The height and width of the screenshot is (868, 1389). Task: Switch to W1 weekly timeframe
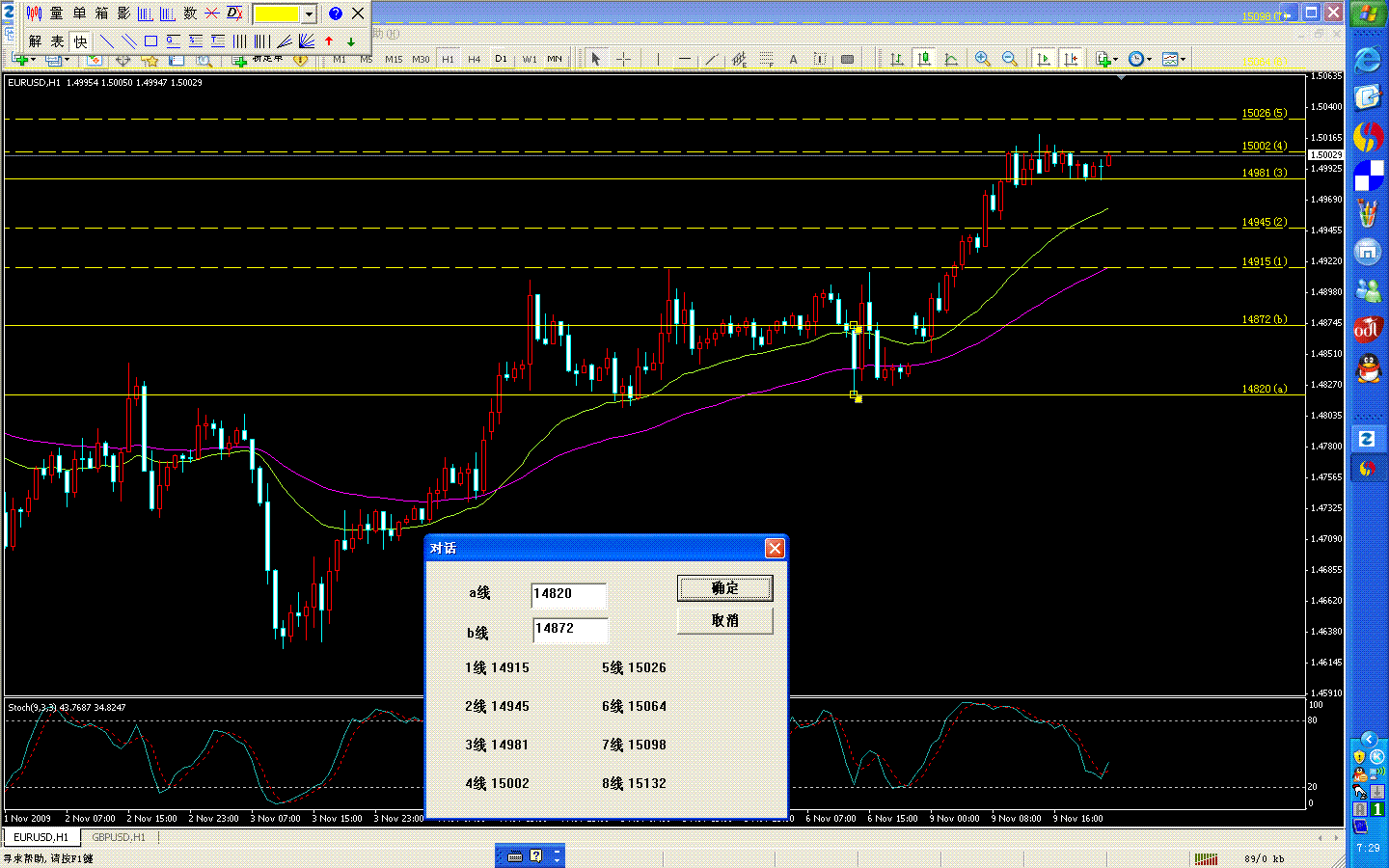(x=530, y=60)
